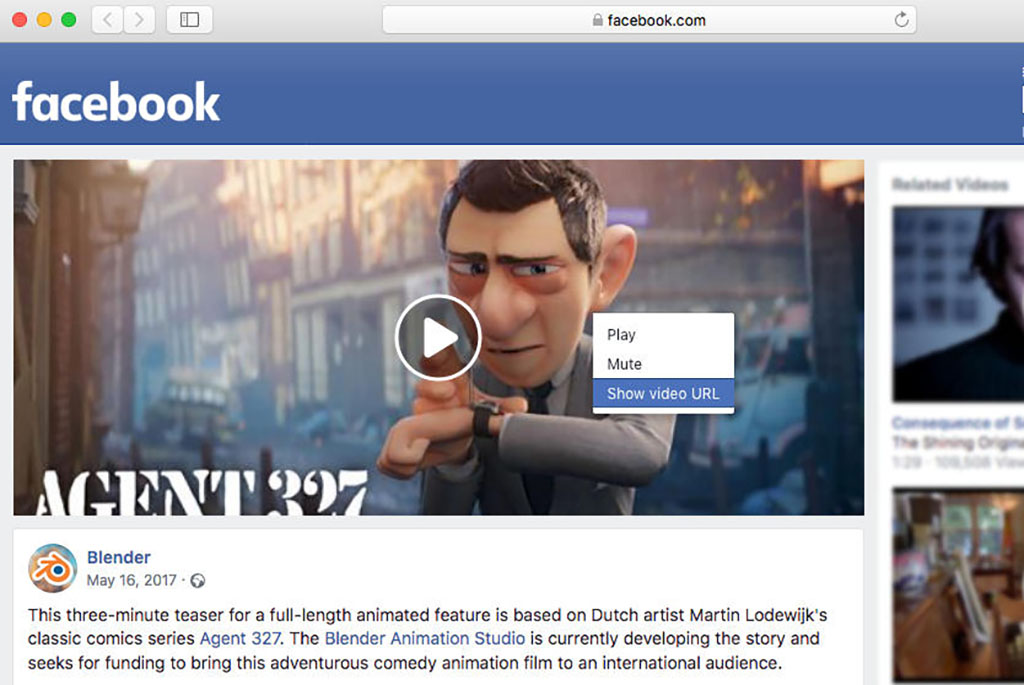The image size is (1024, 685).
Task: Select Show video URL menu entry
Action: click(x=663, y=394)
